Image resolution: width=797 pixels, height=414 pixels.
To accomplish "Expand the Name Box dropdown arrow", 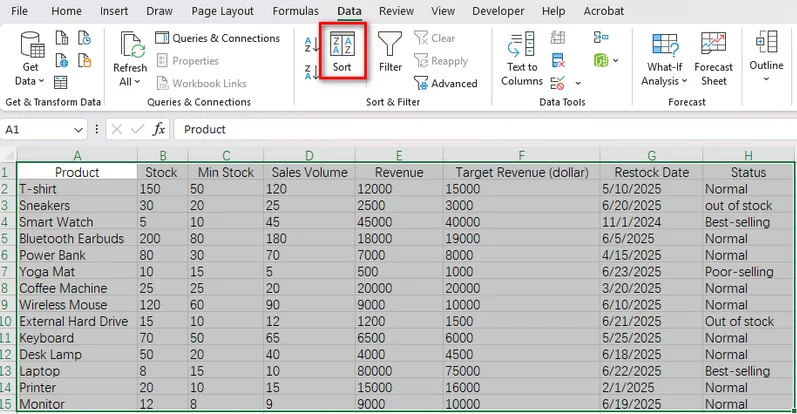I will (x=78, y=130).
